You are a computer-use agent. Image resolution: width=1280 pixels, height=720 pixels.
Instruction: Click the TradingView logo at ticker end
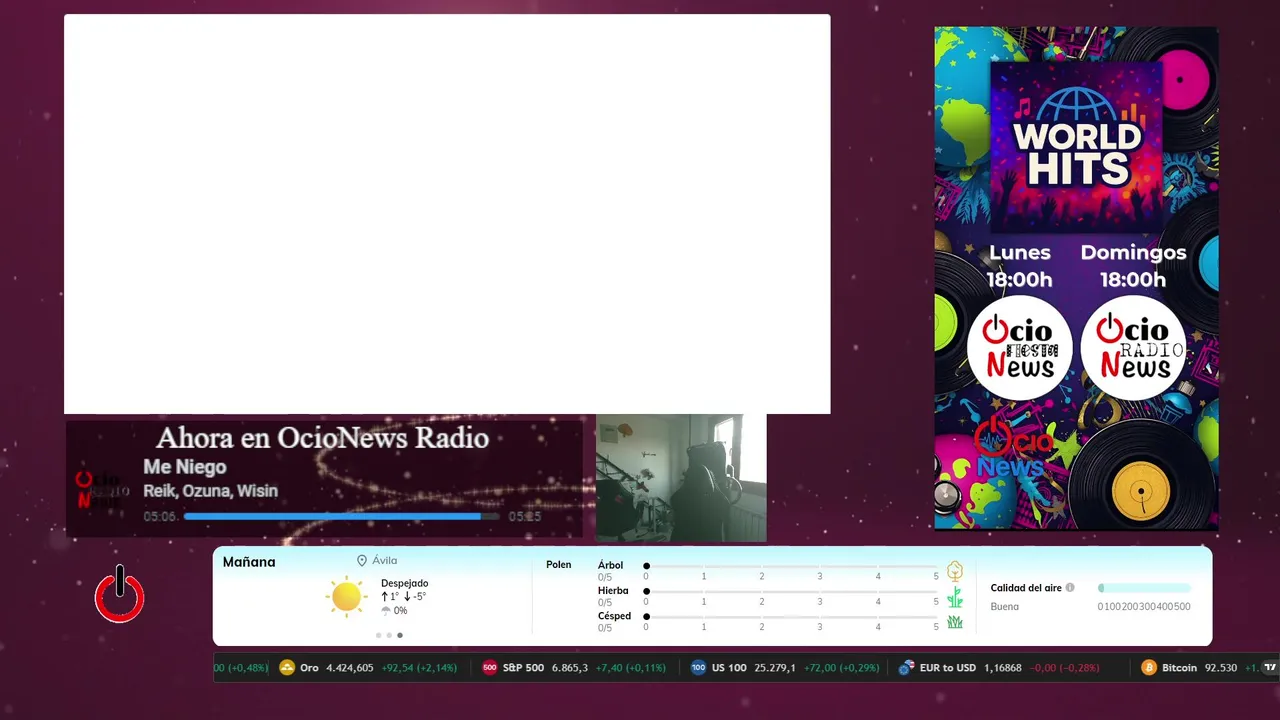tap(1270, 668)
